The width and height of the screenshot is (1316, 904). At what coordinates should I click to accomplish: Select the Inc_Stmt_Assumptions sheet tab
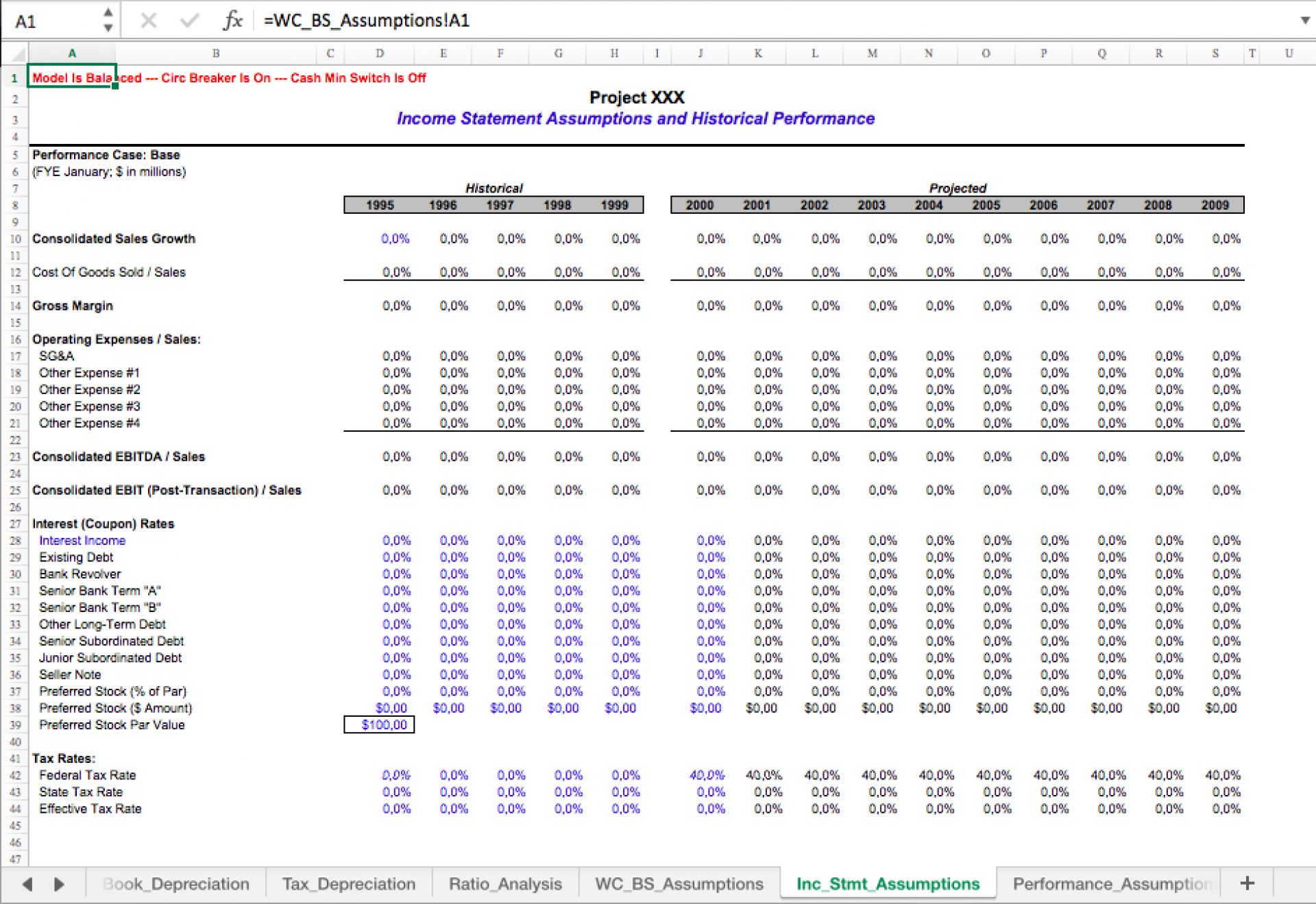tap(888, 884)
